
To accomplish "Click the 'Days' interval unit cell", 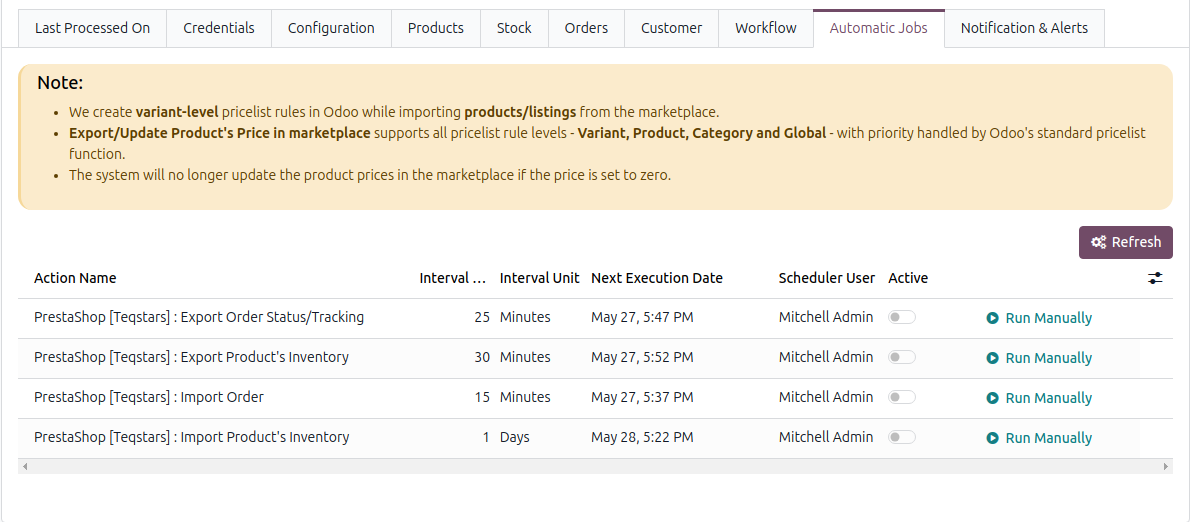I will (x=515, y=437).
